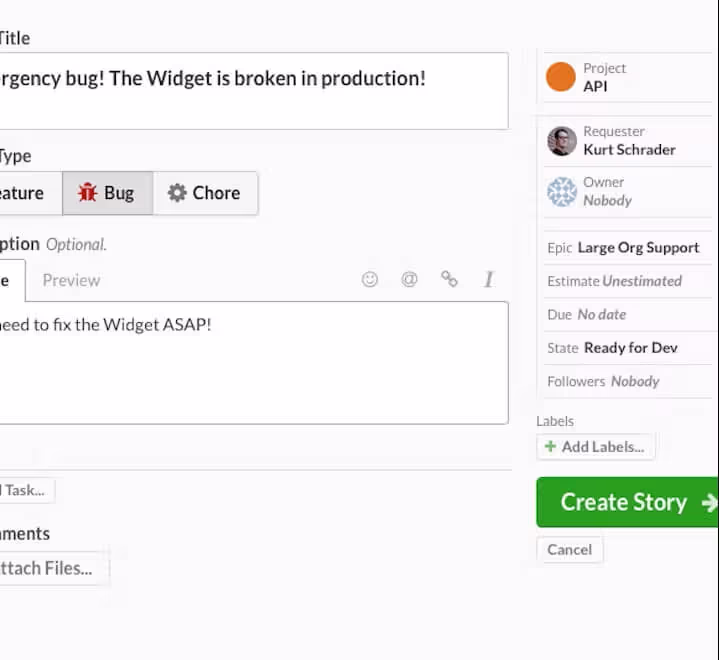Click the green plus in Add Labels
The image size is (719, 660).
[x=550, y=446]
